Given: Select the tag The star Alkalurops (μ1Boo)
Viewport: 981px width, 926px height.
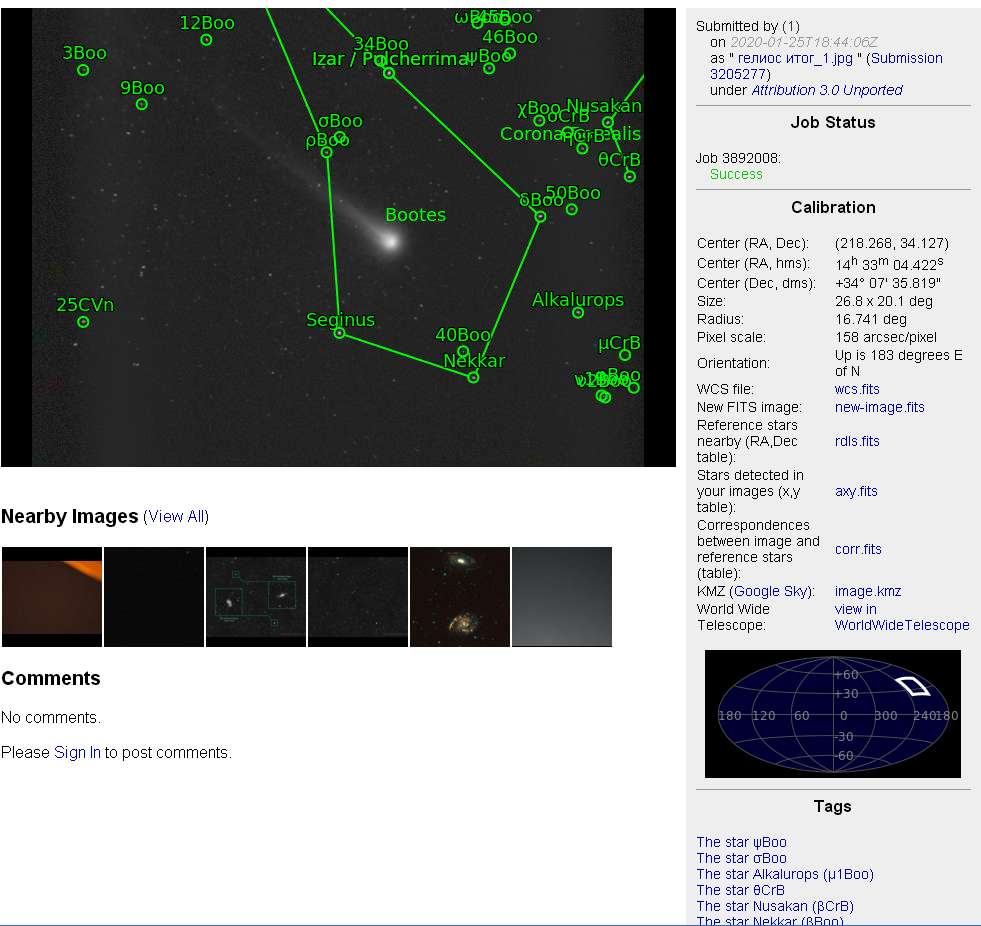Looking at the screenshot, I should point(784,874).
